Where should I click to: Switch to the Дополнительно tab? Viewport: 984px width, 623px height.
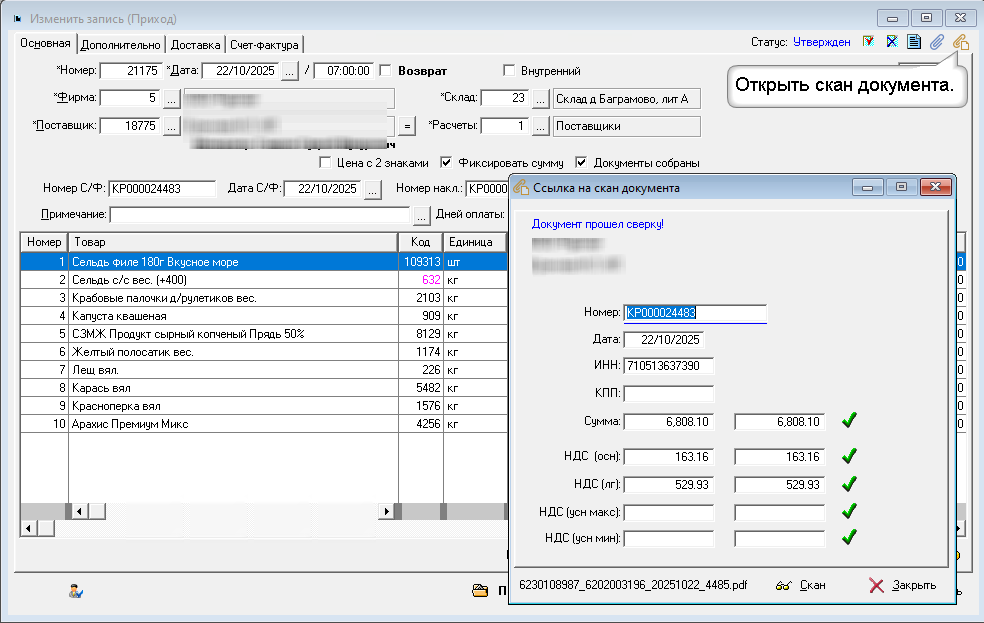click(x=120, y=45)
